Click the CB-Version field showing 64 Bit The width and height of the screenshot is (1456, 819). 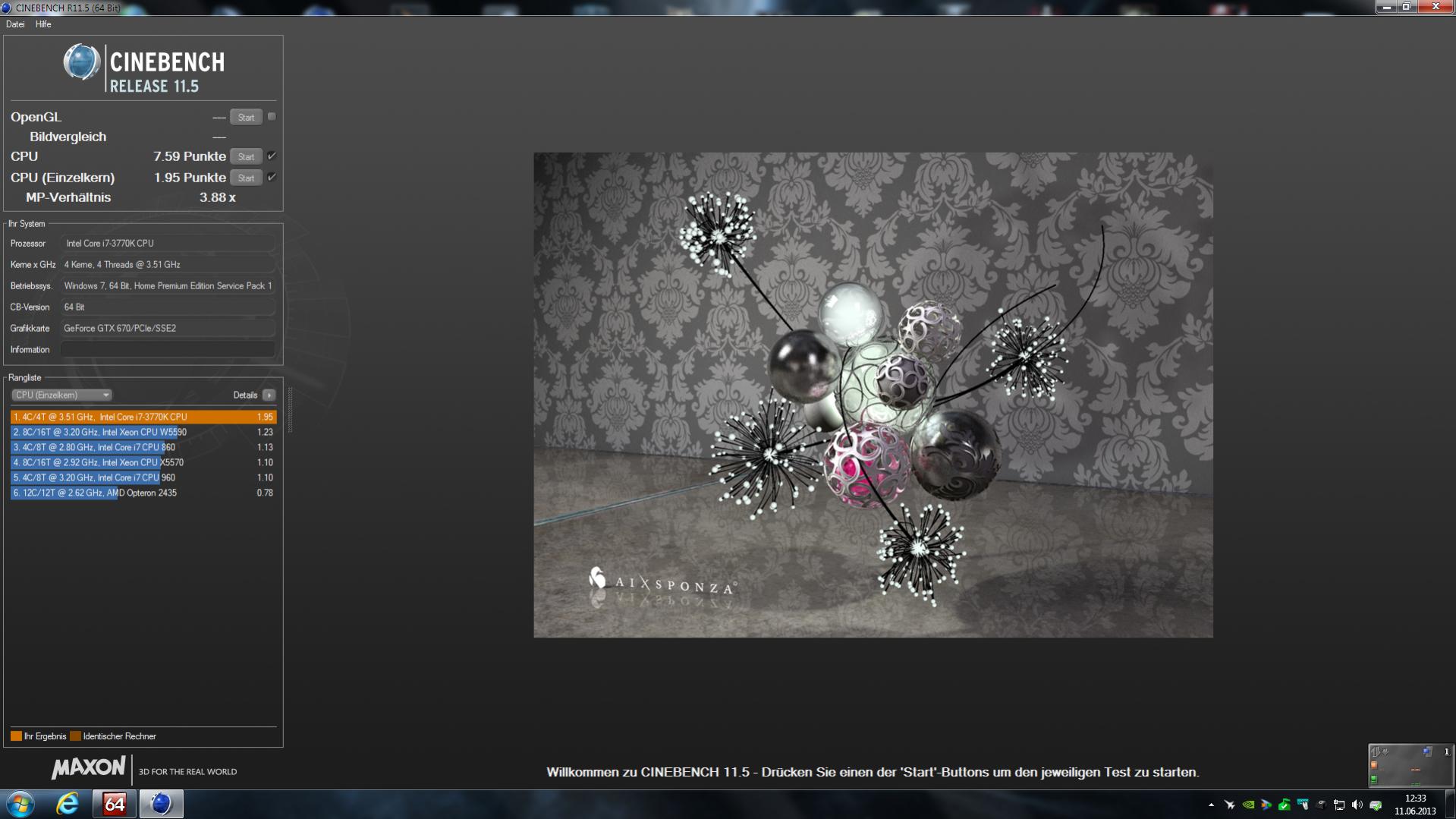168,307
